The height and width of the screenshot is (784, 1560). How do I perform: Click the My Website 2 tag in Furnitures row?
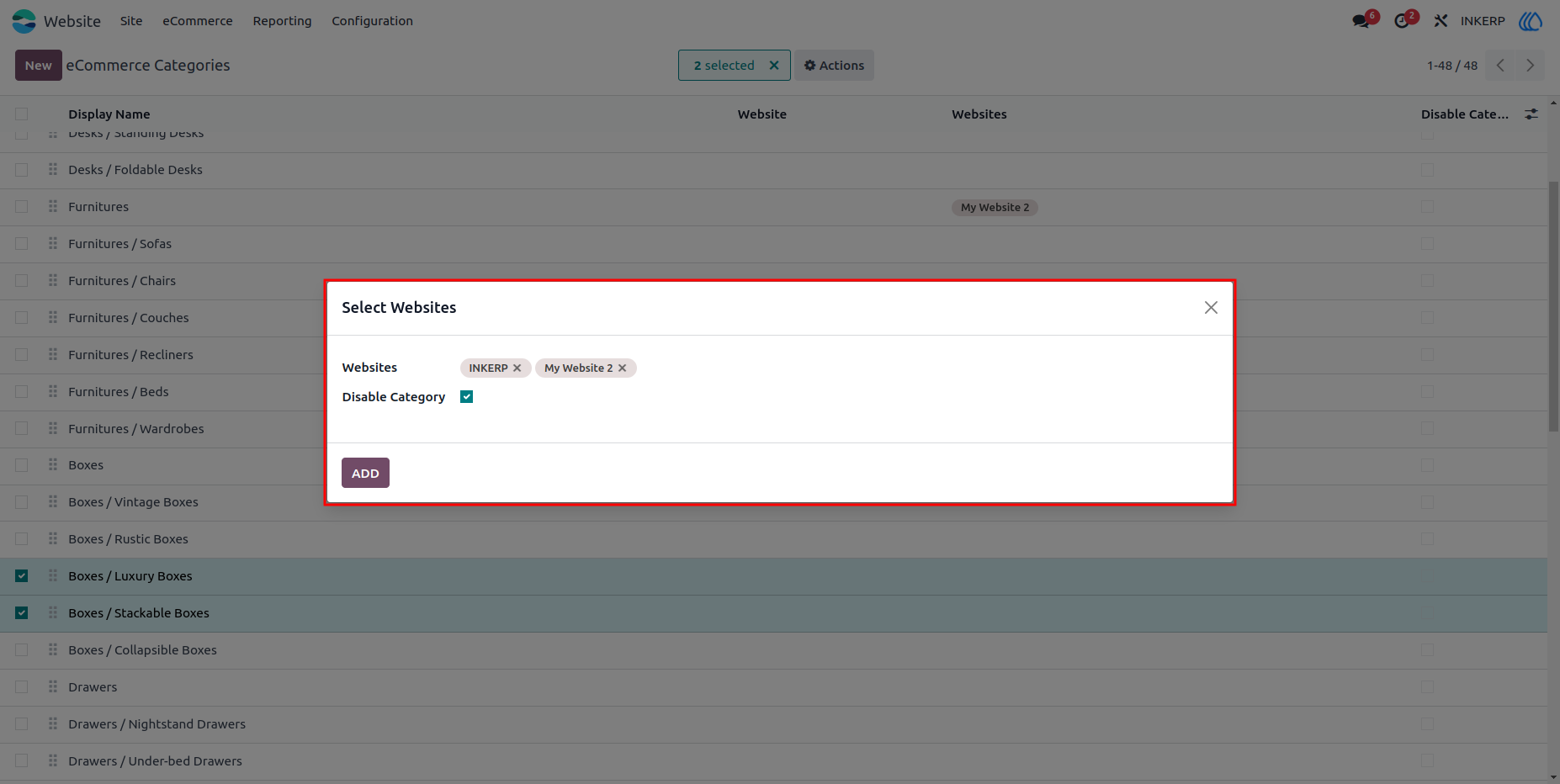pyautogui.click(x=995, y=208)
